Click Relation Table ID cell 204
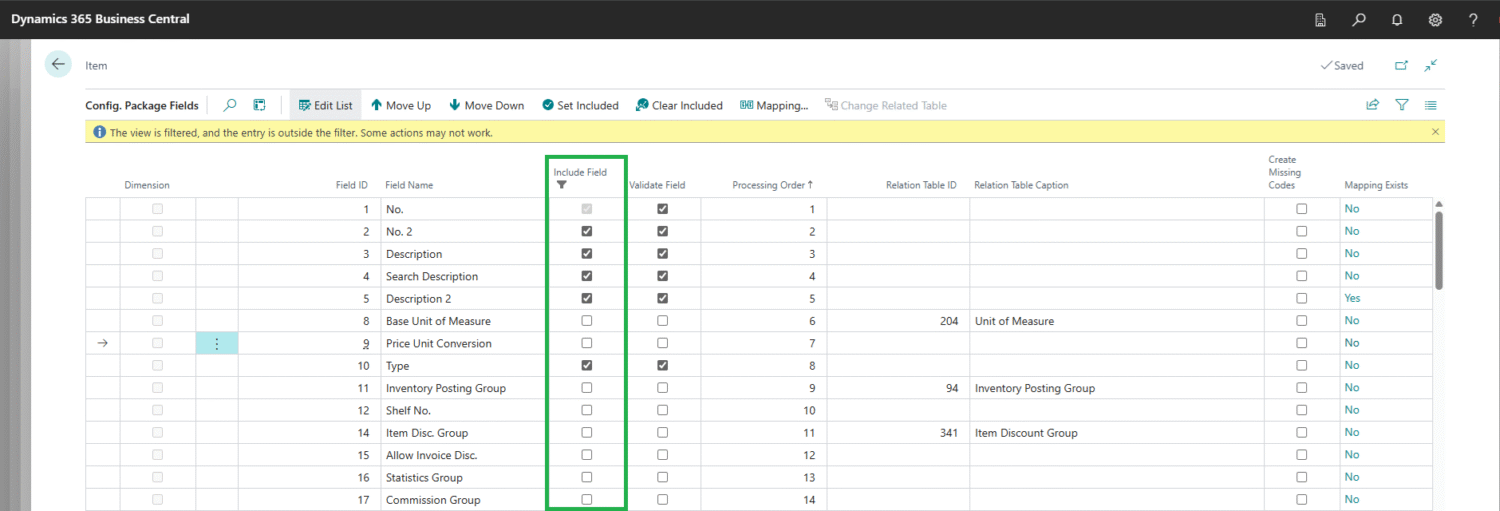This screenshot has width=1500, height=511. [x=897, y=321]
